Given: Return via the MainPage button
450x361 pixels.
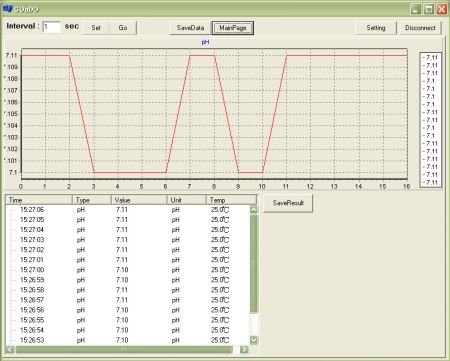Looking at the screenshot, I should (233, 28).
